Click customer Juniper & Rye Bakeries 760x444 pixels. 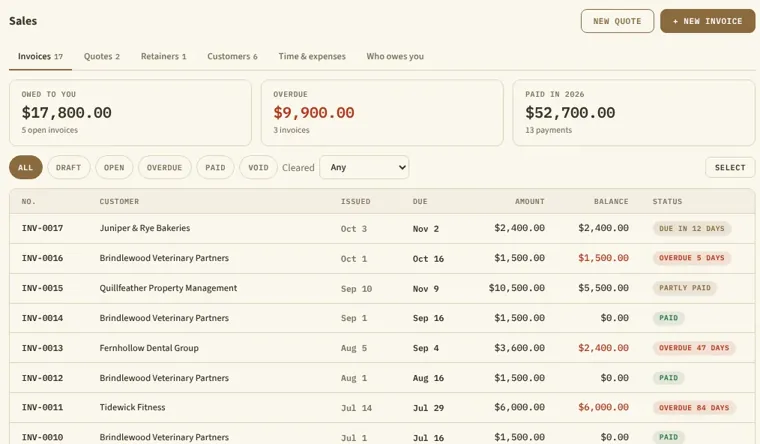144,228
